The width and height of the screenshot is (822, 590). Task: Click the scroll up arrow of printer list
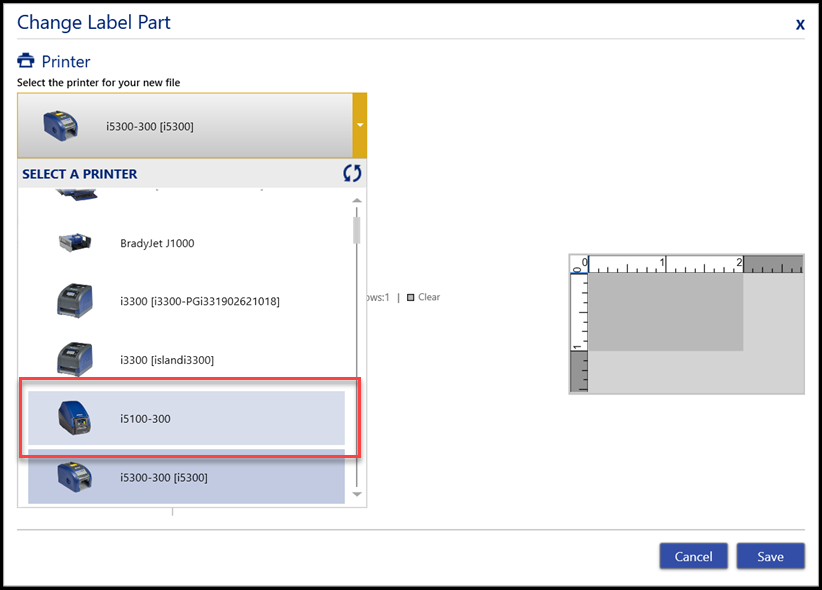click(356, 201)
